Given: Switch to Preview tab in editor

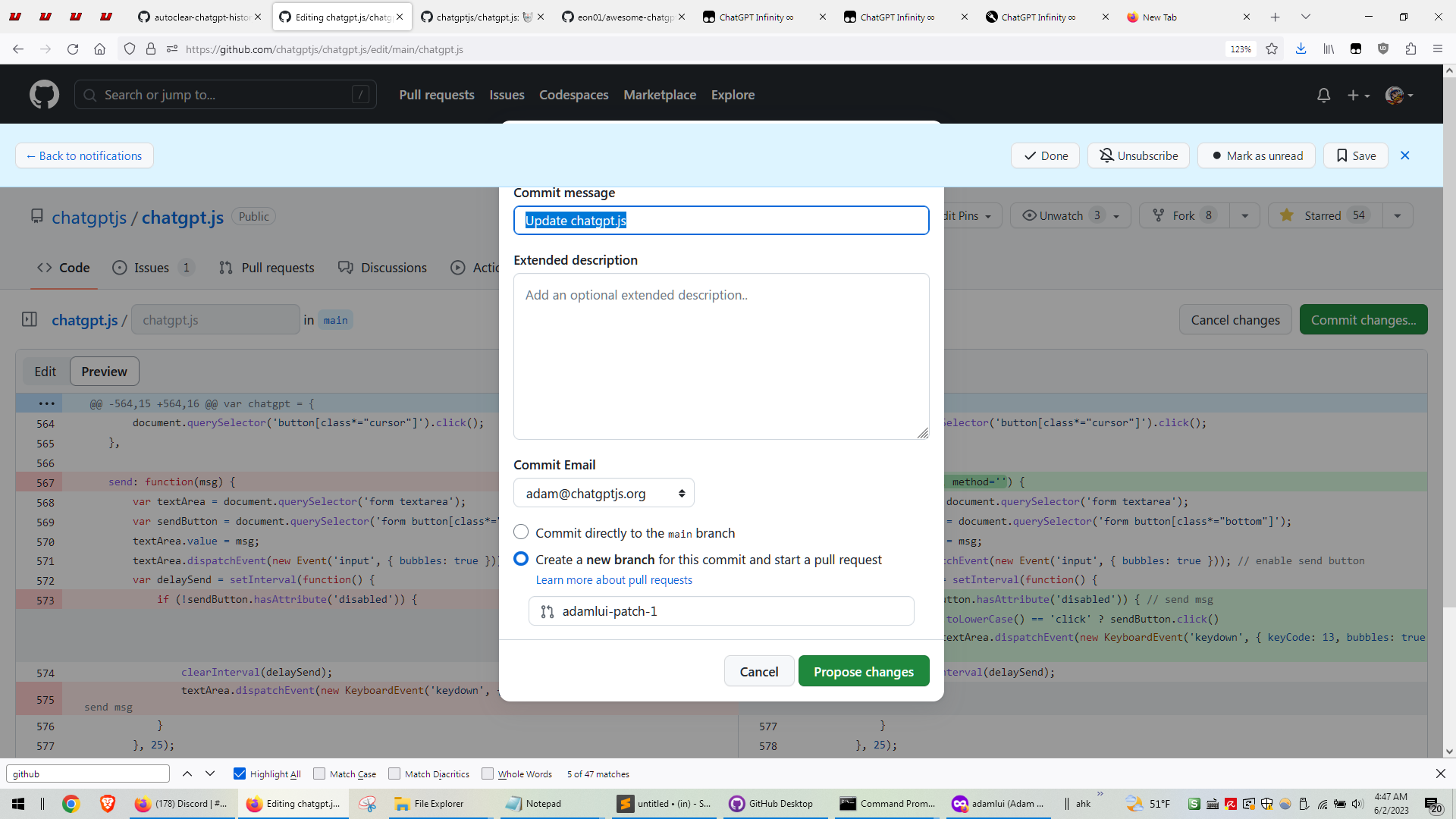Looking at the screenshot, I should click(105, 371).
